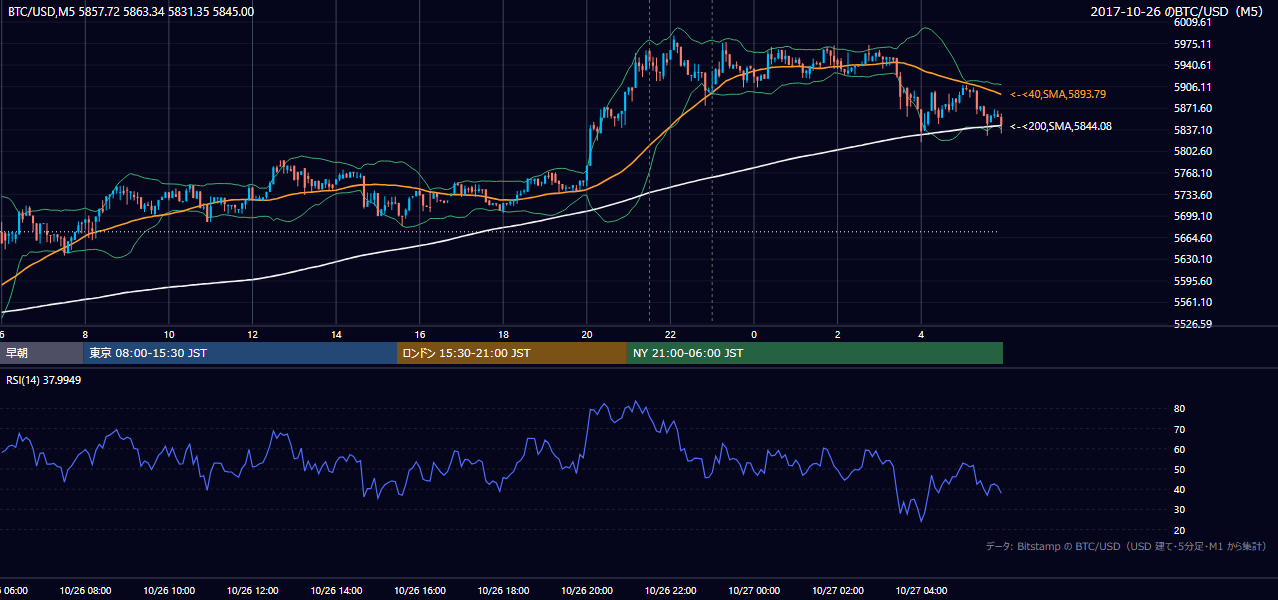Click the 早朝 session bar
1278x600 pixels.
pyautogui.click(x=41, y=353)
